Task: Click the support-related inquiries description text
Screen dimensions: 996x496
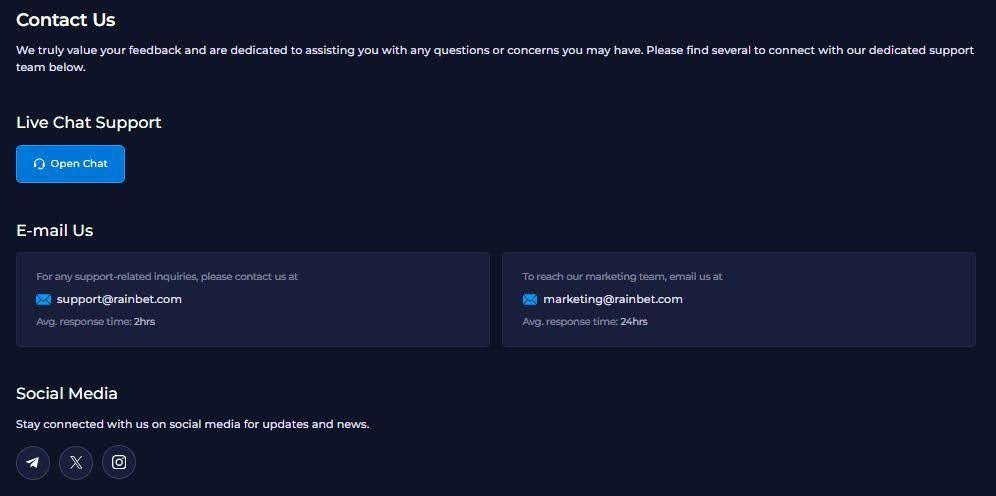Action: click(x=167, y=276)
